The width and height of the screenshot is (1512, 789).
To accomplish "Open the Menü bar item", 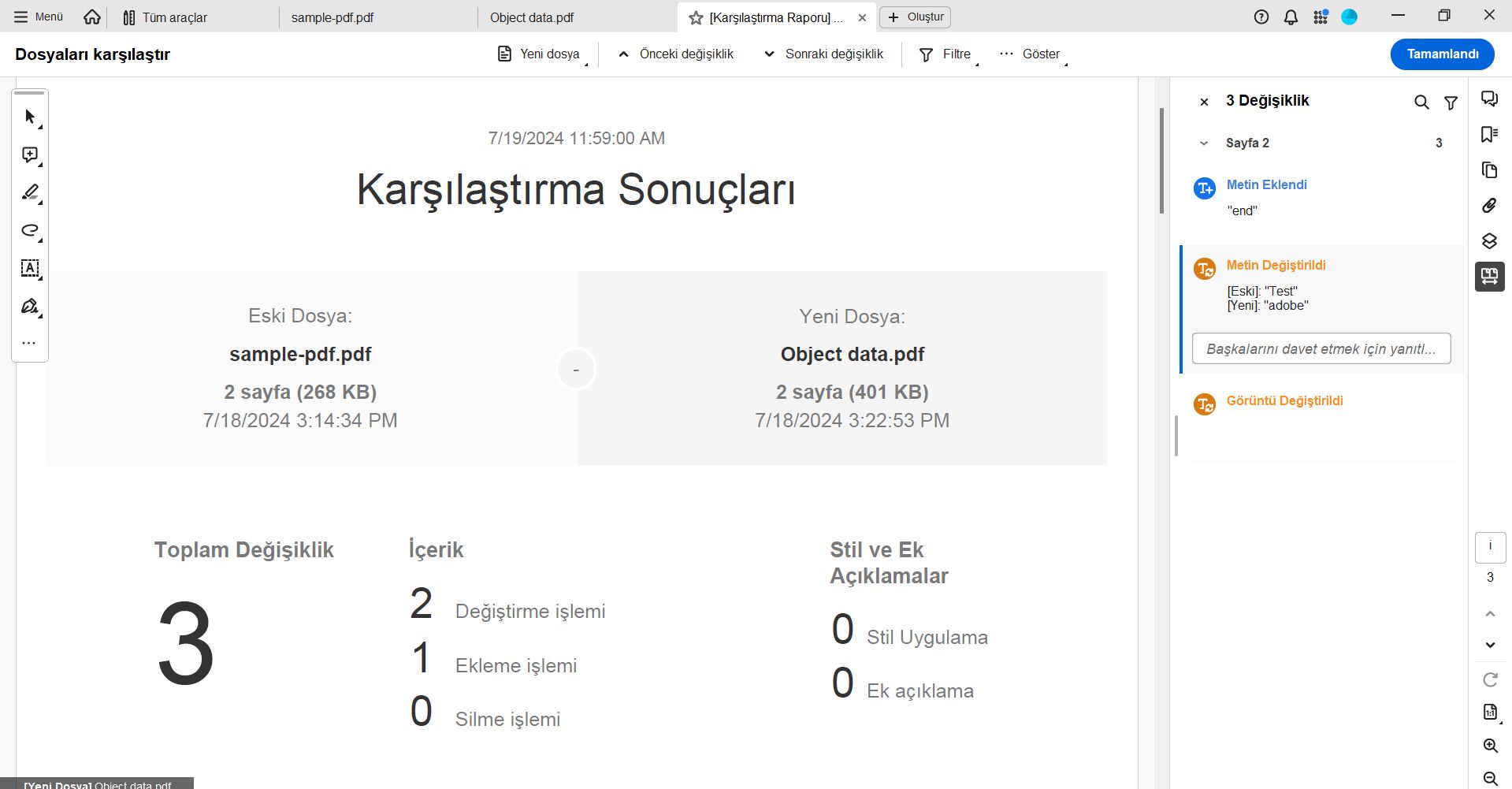I will (35, 16).
